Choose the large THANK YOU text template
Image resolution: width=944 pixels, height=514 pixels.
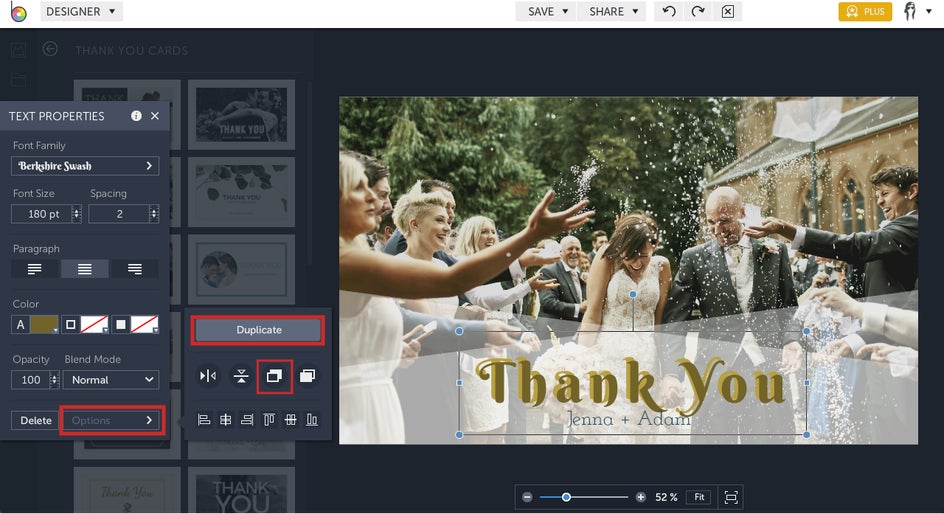pos(241,491)
